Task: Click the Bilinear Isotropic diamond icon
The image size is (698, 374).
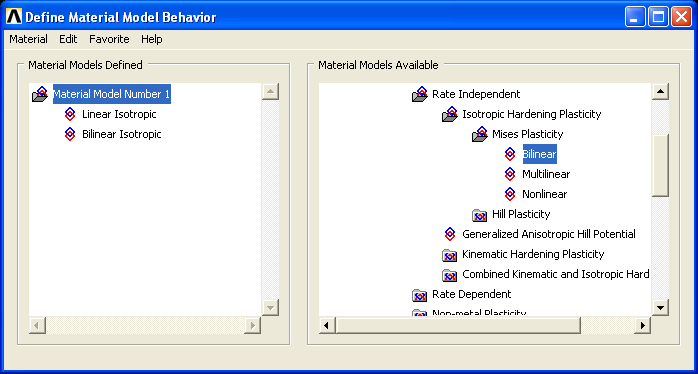Action: click(70, 134)
